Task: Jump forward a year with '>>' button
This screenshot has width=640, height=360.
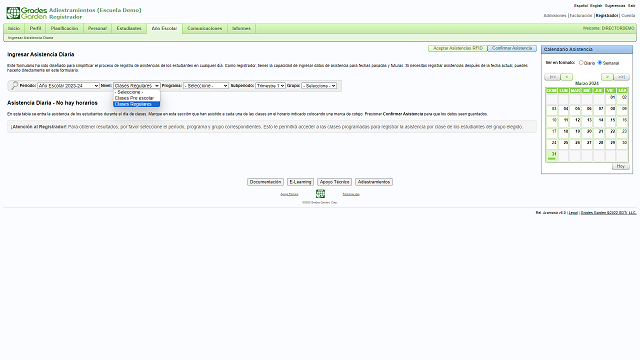Action: click(622, 77)
